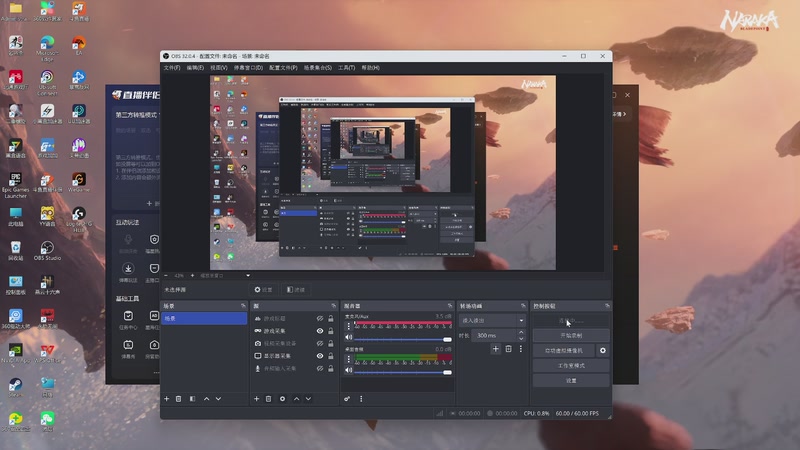Move scene up with arrow icon
This screenshot has width=800, height=450.
pyautogui.click(x=207, y=398)
